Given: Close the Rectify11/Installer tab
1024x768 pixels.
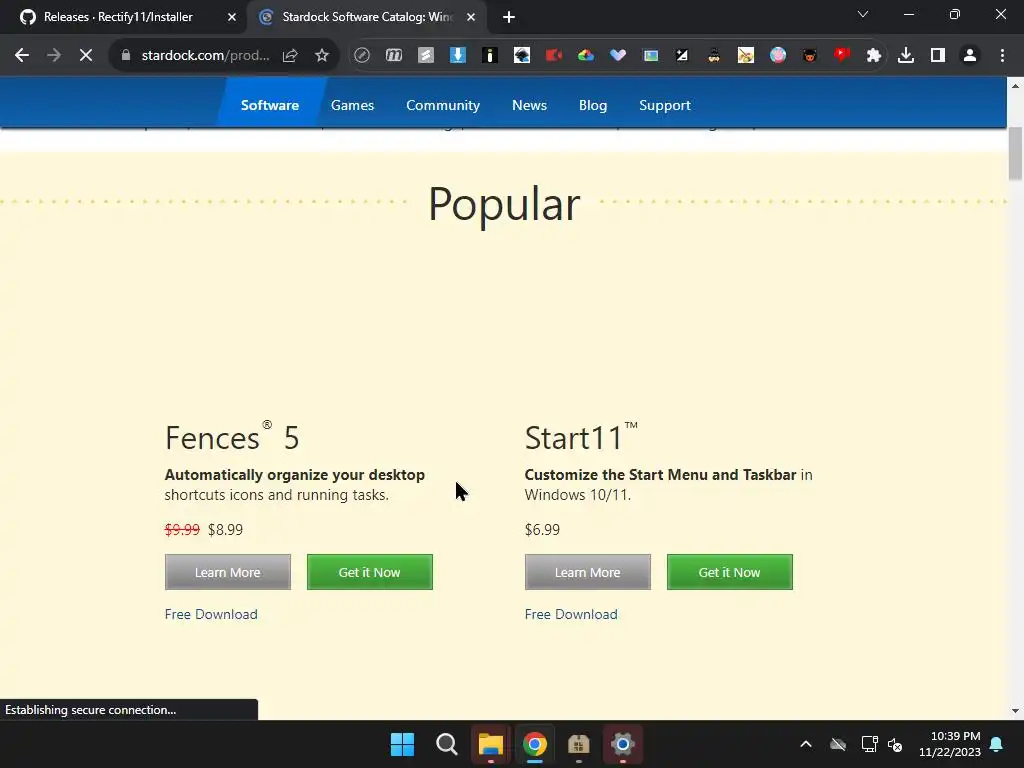Looking at the screenshot, I should [x=232, y=17].
